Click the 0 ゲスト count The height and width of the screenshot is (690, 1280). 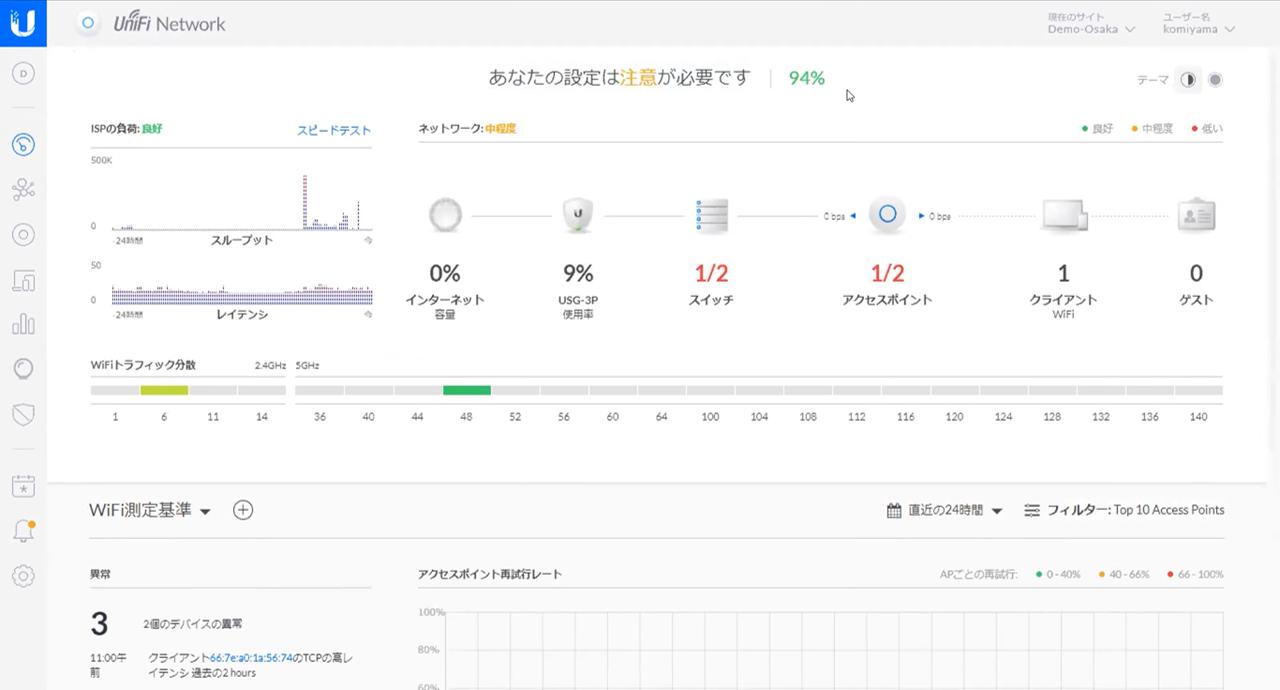tap(1196, 273)
